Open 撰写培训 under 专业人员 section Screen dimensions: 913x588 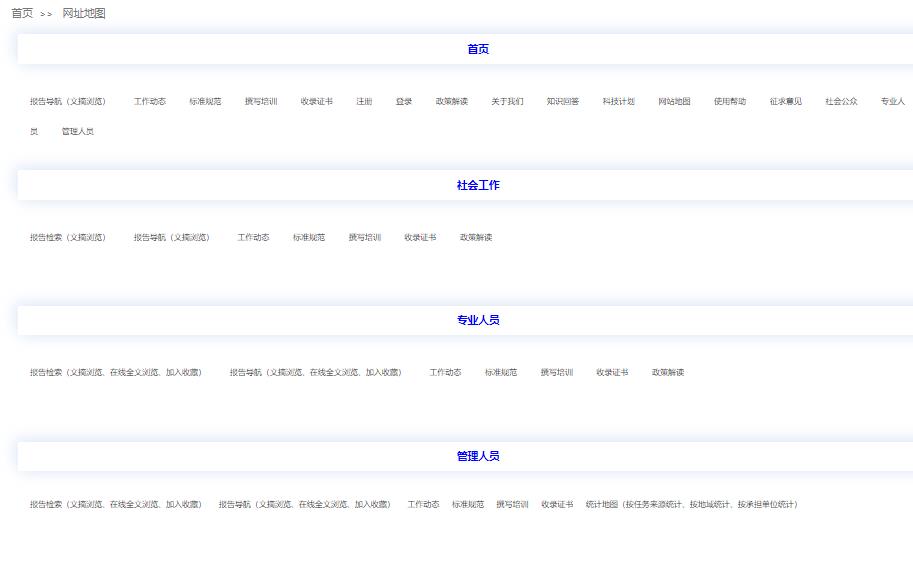pyautogui.click(x=557, y=373)
